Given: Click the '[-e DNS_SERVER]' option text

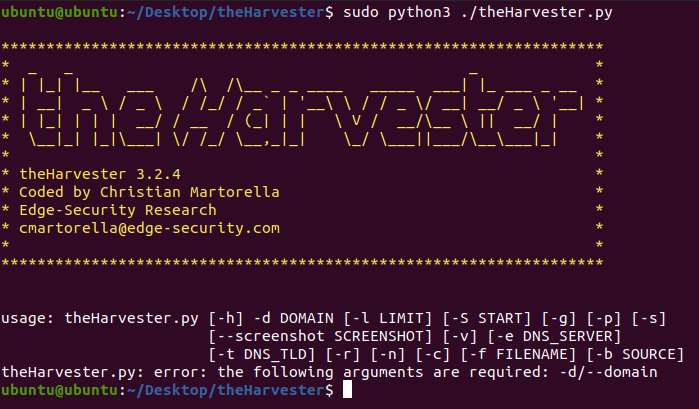Looking at the screenshot, I should tap(554, 336).
